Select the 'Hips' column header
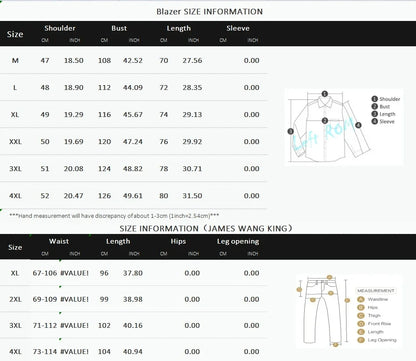Image resolution: width=416 pixels, height=361 pixels. (178, 241)
